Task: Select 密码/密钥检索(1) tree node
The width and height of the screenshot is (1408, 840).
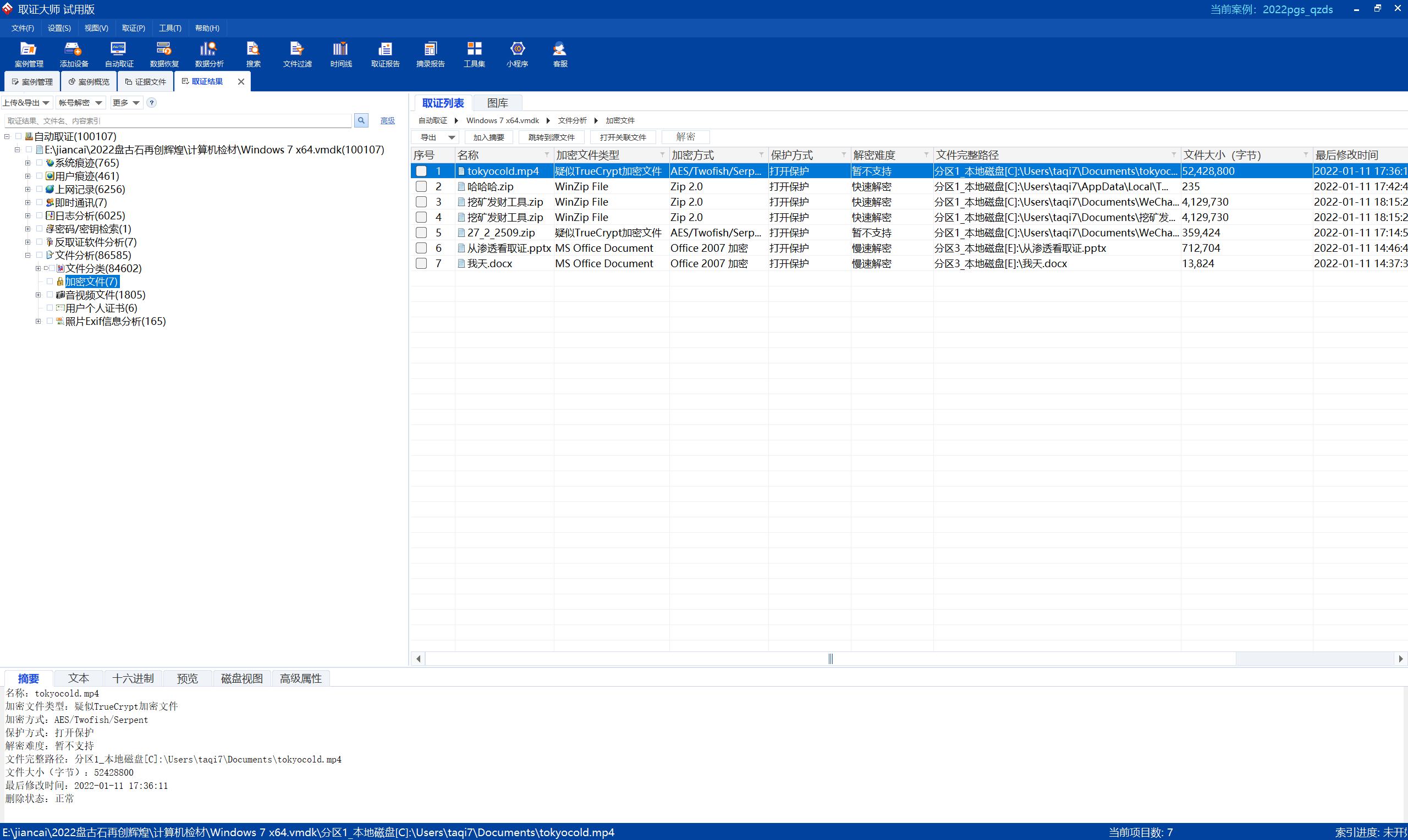Action: point(93,229)
